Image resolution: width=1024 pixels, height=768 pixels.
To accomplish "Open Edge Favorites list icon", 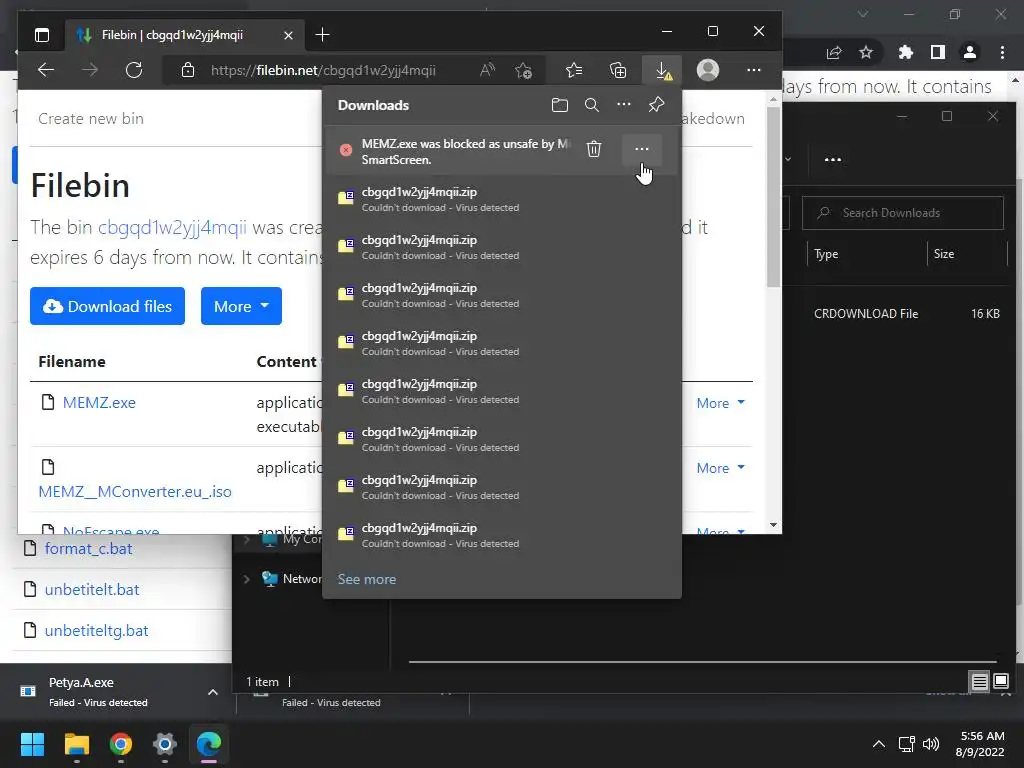I will coord(574,70).
